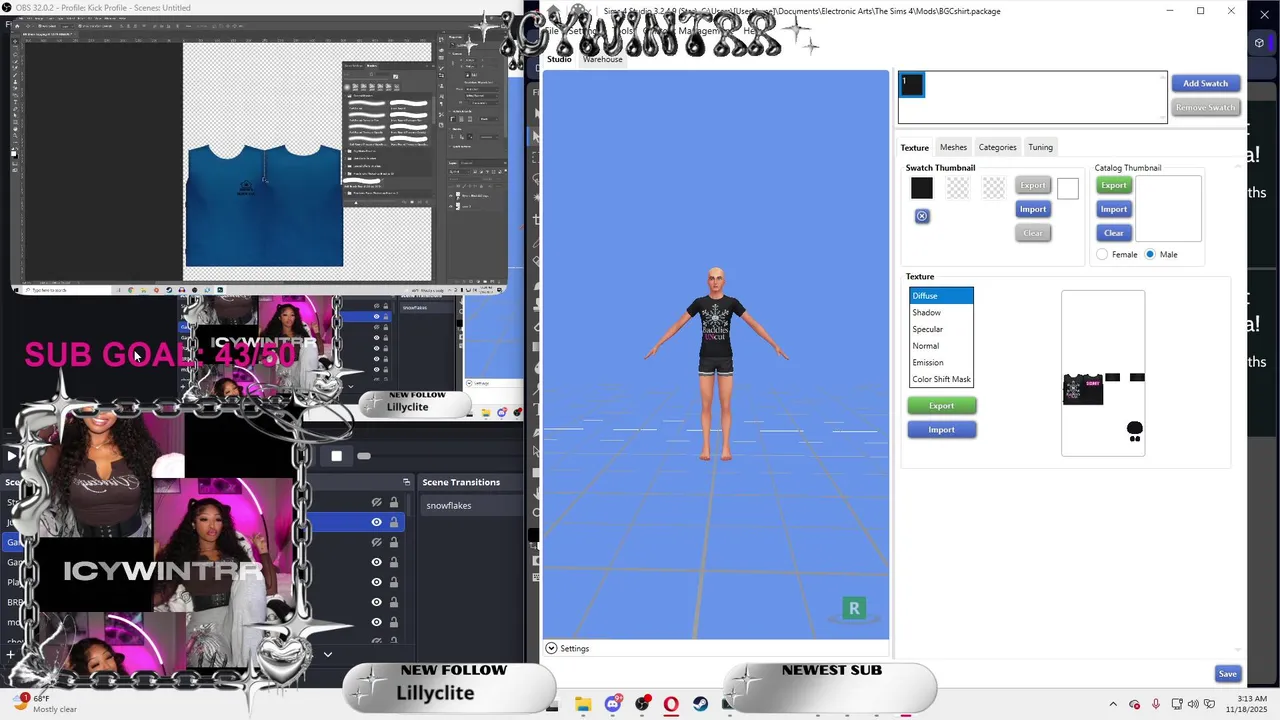Screen dimensions: 1280x720
Task: Click the texture preview image of the shirt
Action: 1103,373
